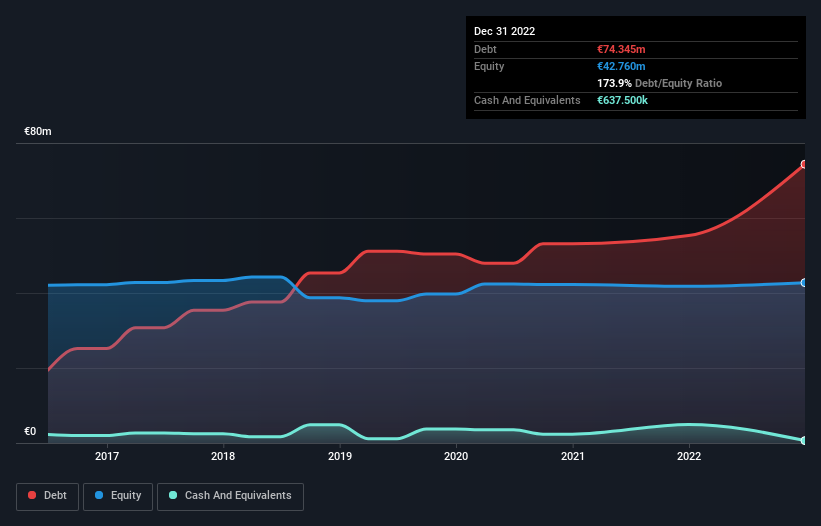Click Cash And Equivalents label in tooltip
Image resolution: width=821 pixels, height=526 pixels.
(x=527, y=100)
